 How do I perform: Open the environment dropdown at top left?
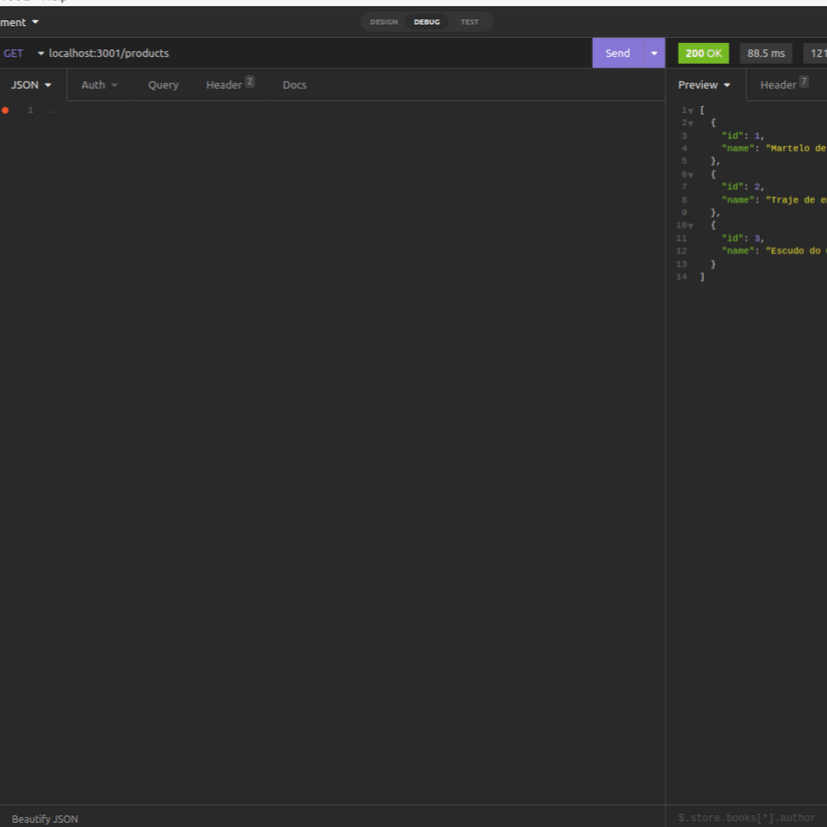pos(20,22)
